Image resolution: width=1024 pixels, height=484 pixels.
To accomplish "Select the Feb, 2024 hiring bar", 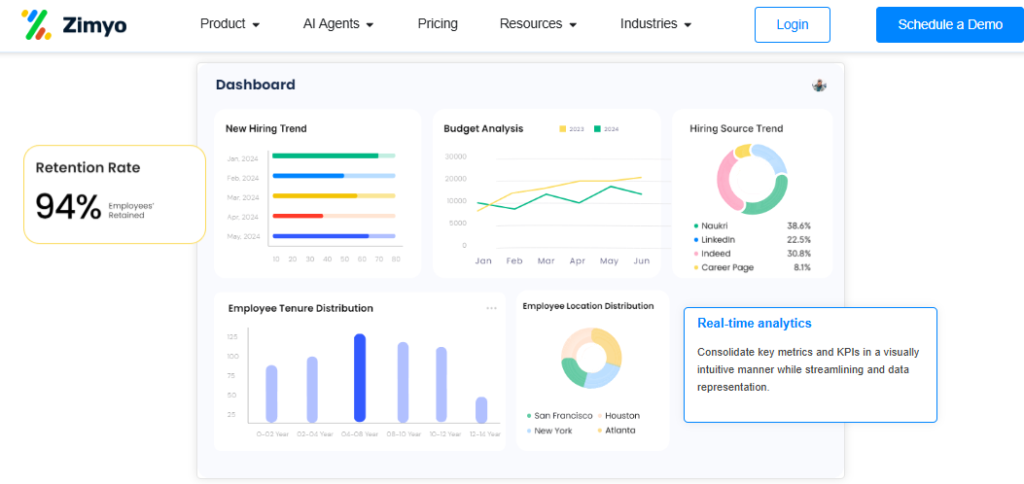I will (x=334, y=176).
